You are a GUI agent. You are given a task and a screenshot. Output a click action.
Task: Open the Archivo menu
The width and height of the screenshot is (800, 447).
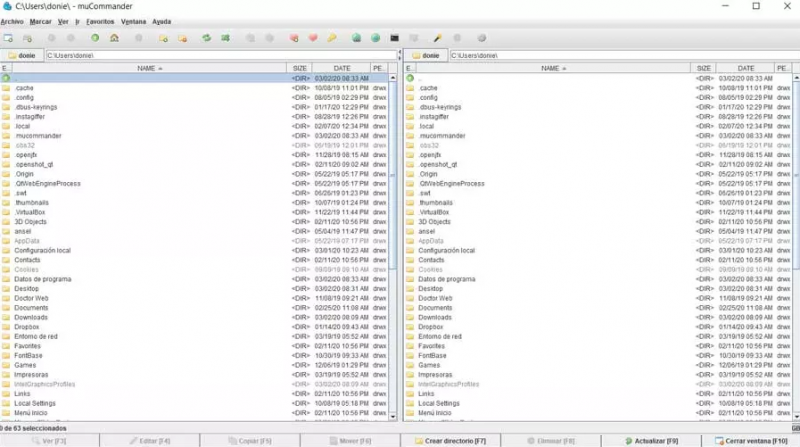click(12, 20)
